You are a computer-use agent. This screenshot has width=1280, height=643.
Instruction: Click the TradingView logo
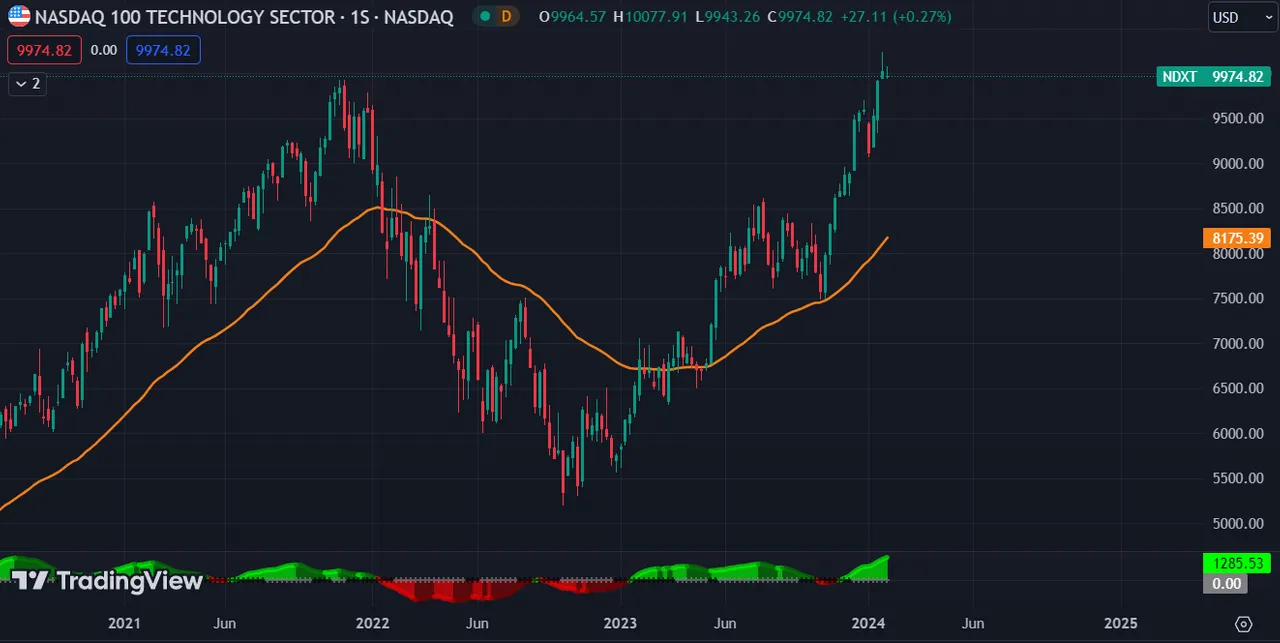pos(107,581)
